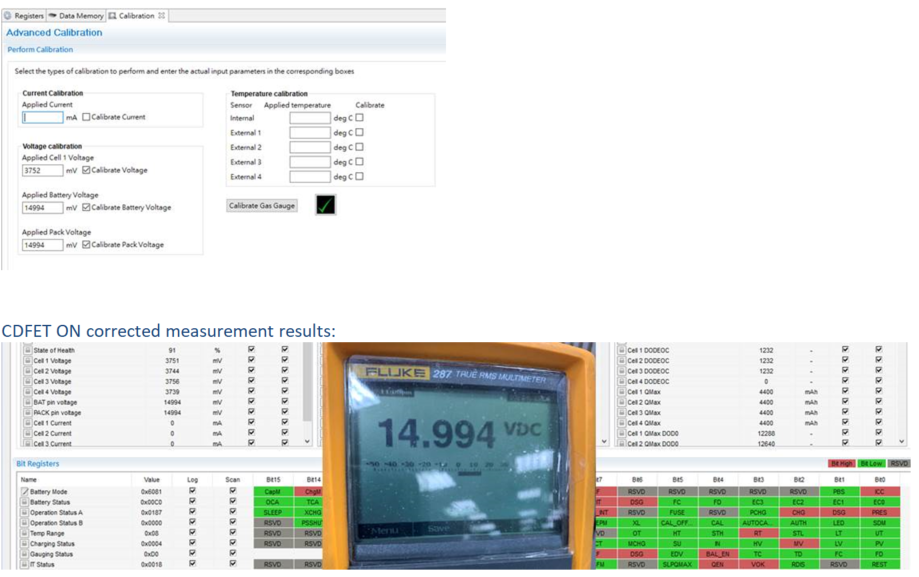Click the External 1 applied temperature field

(310, 133)
